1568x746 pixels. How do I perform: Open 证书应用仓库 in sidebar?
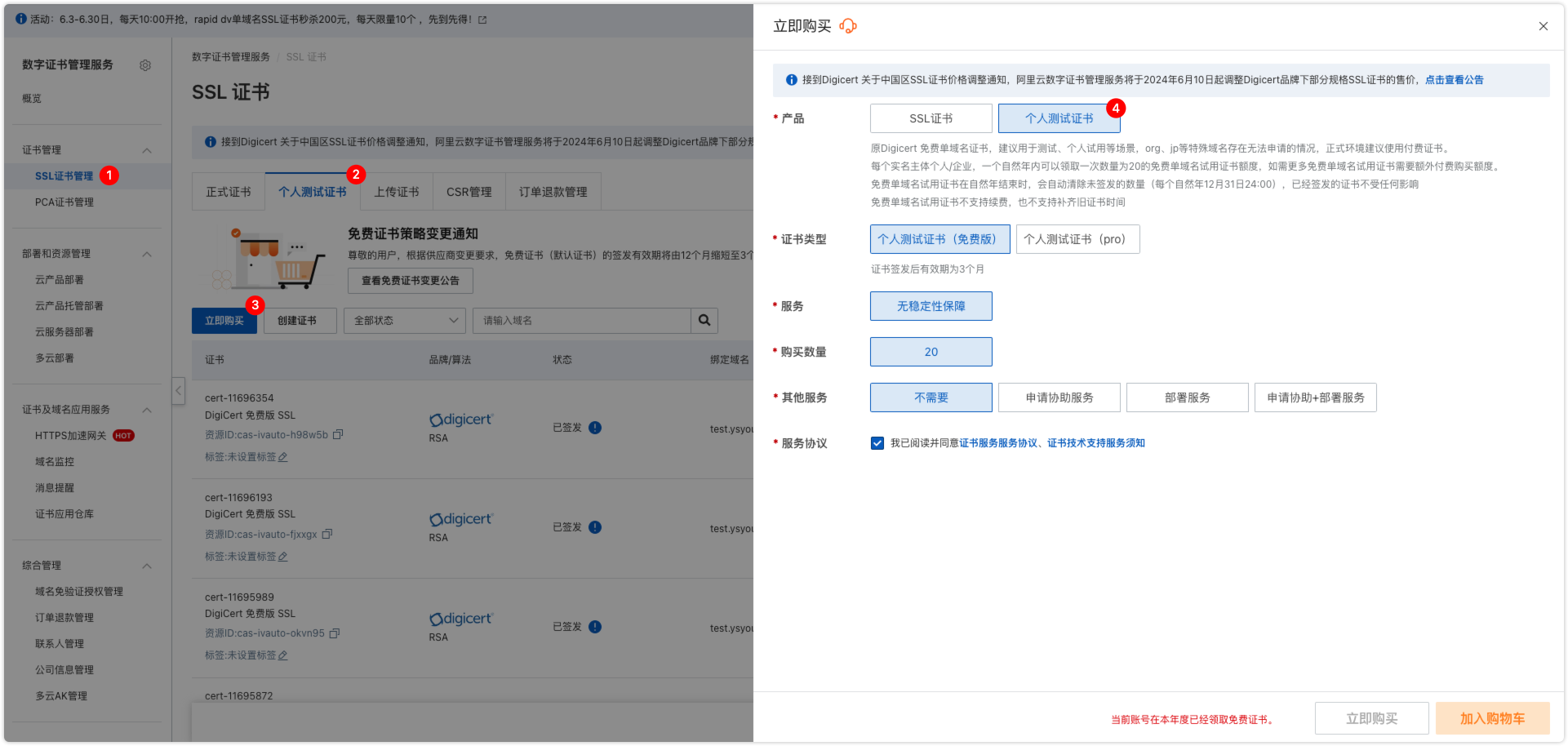click(x=64, y=514)
